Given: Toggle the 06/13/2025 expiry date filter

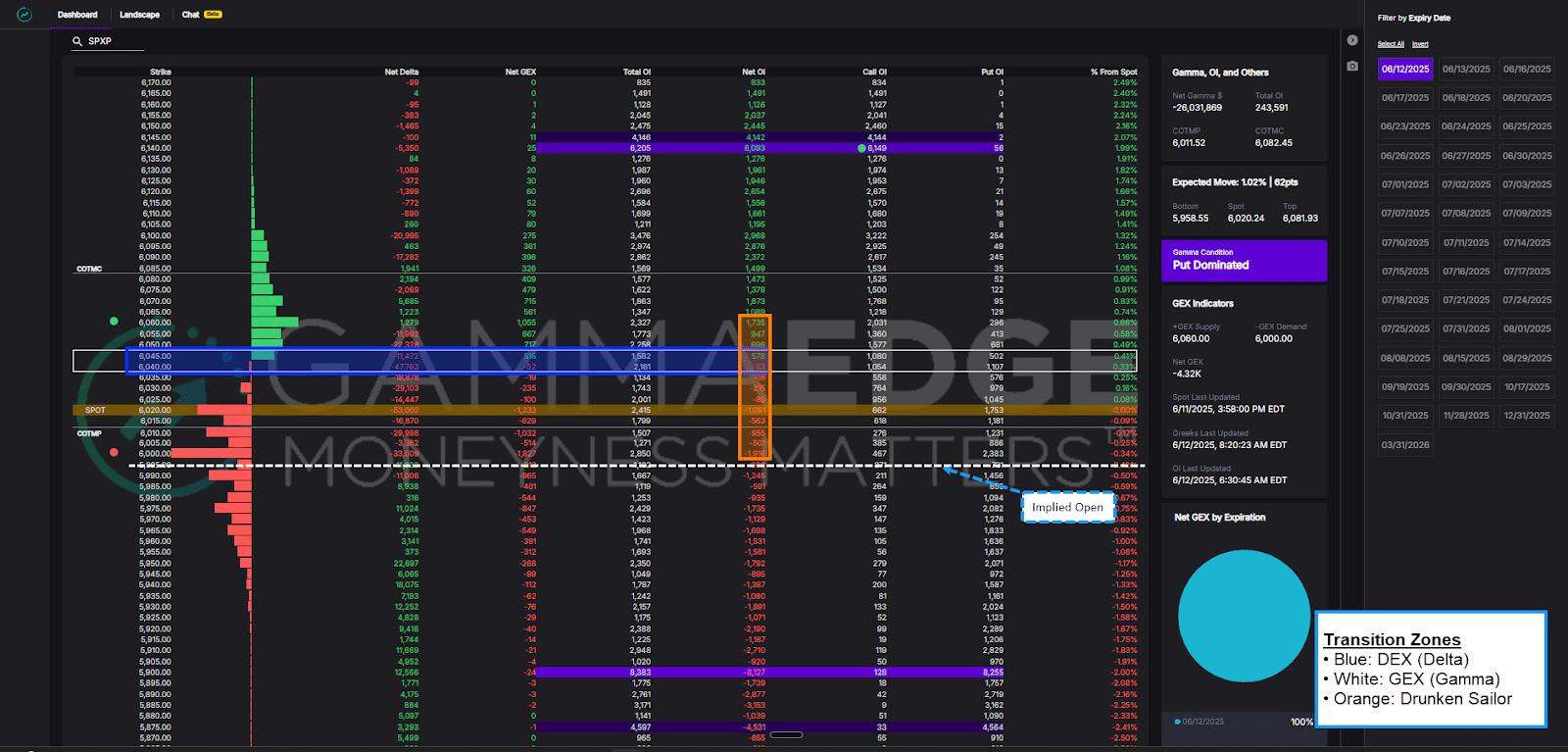Looking at the screenshot, I should point(1466,69).
